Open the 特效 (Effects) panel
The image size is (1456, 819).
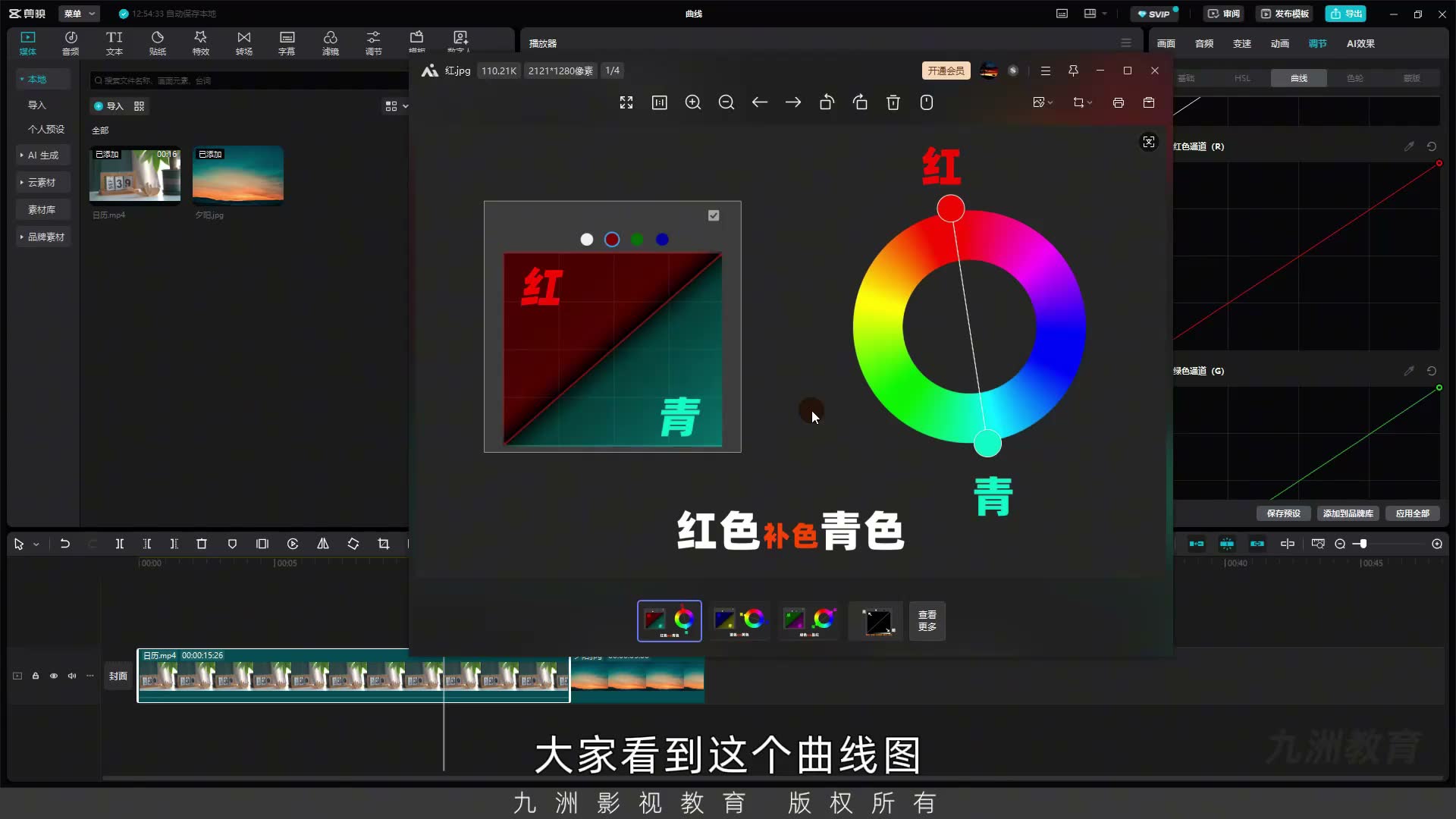[x=201, y=43]
